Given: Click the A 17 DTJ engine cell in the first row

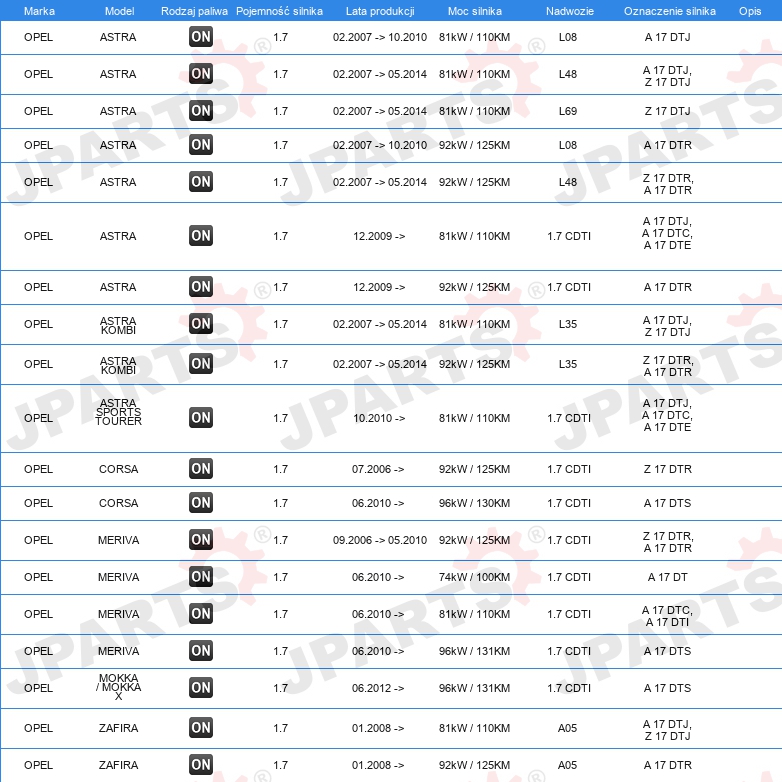Looking at the screenshot, I should point(667,37).
